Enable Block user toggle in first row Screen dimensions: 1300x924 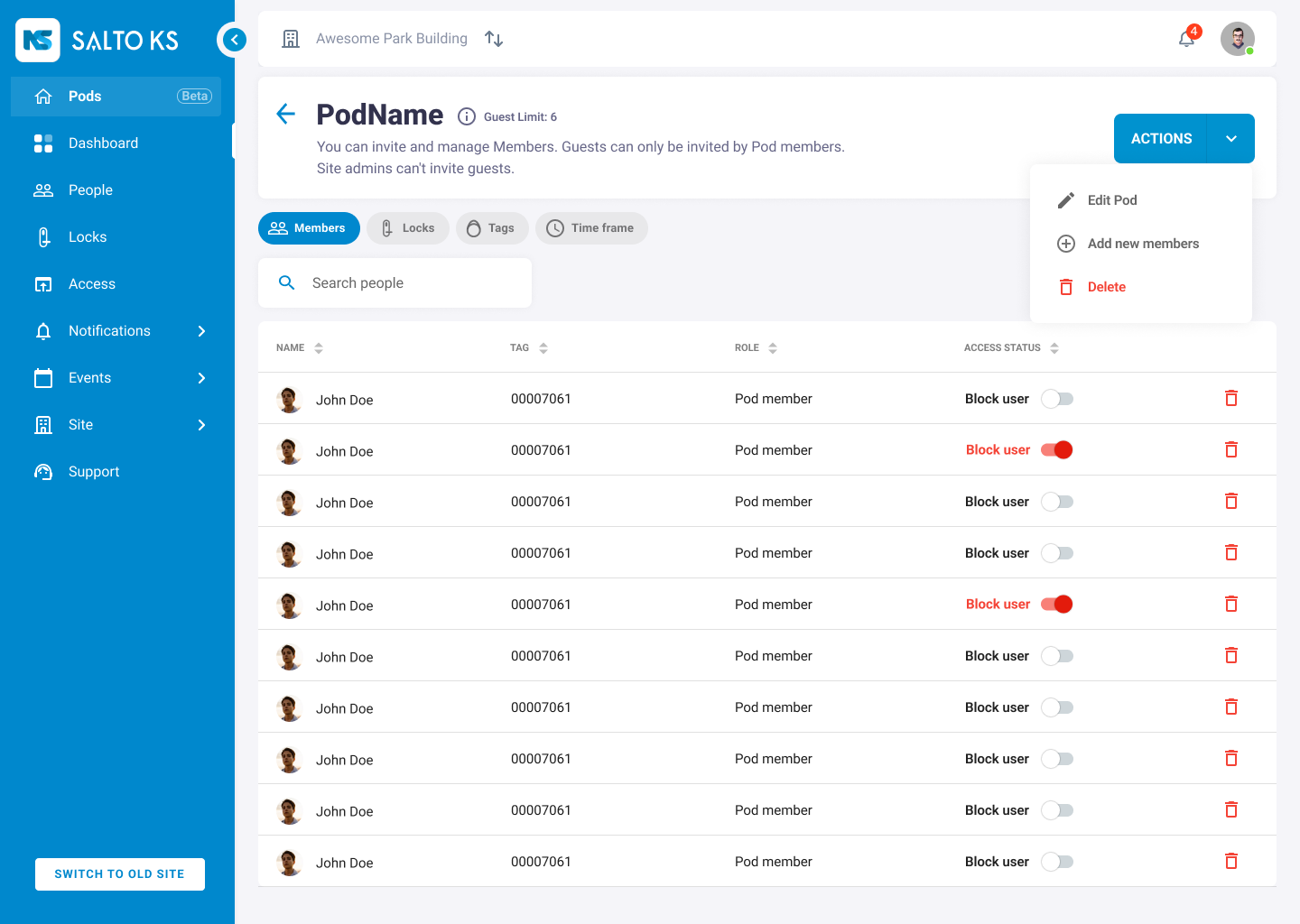pyautogui.click(x=1056, y=399)
